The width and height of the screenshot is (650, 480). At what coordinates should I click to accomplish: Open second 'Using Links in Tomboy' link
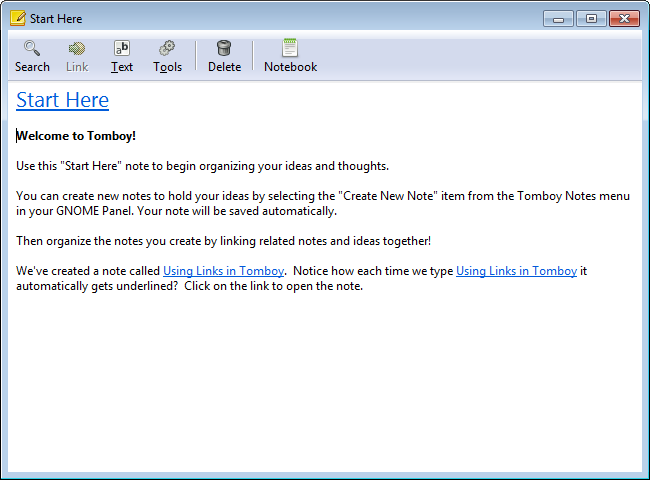click(517, 271)
